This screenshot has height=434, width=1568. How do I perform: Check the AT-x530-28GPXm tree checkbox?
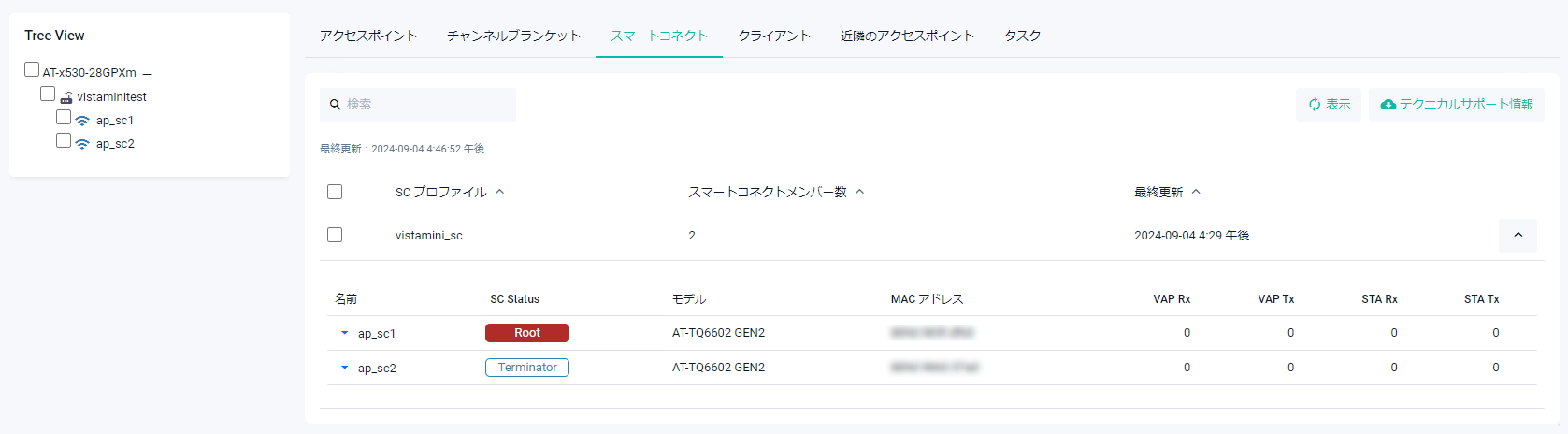coord(32,70)
